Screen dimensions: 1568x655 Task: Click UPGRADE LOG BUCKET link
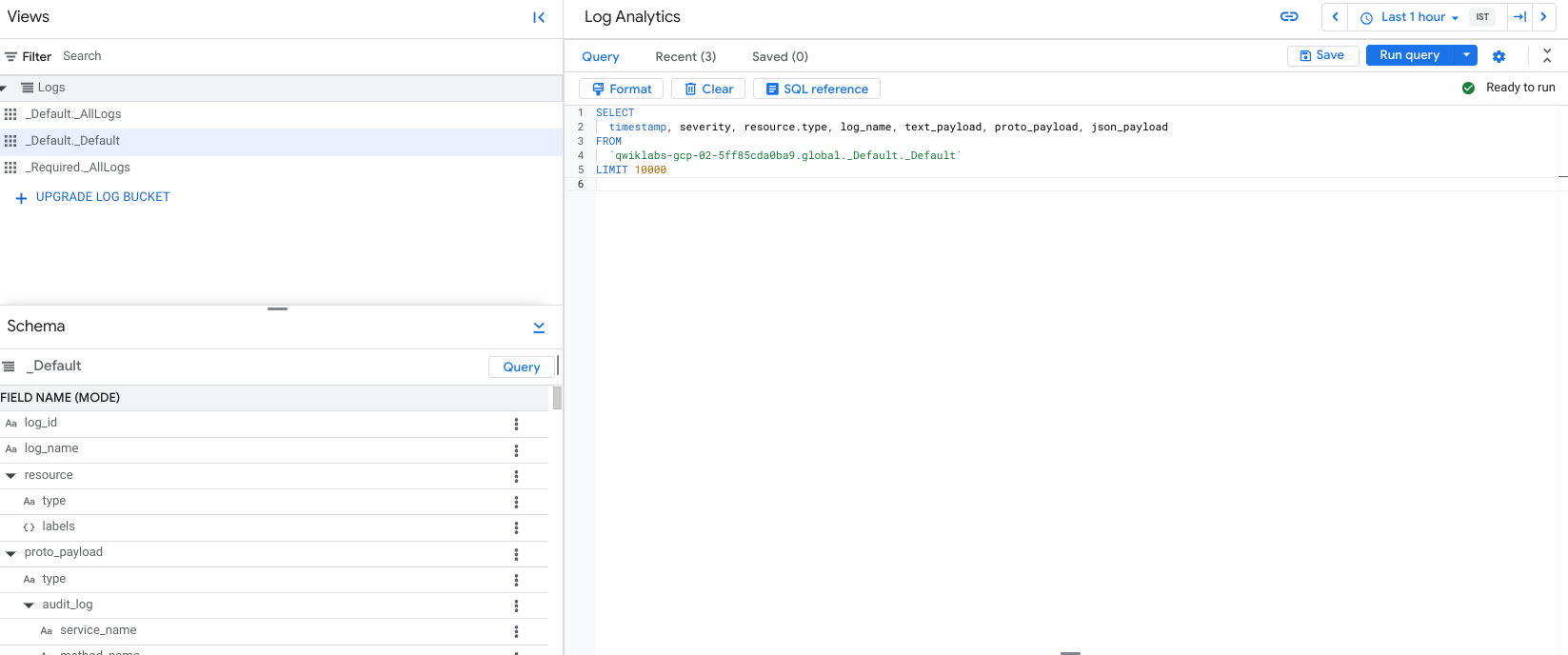coord(103,197)
